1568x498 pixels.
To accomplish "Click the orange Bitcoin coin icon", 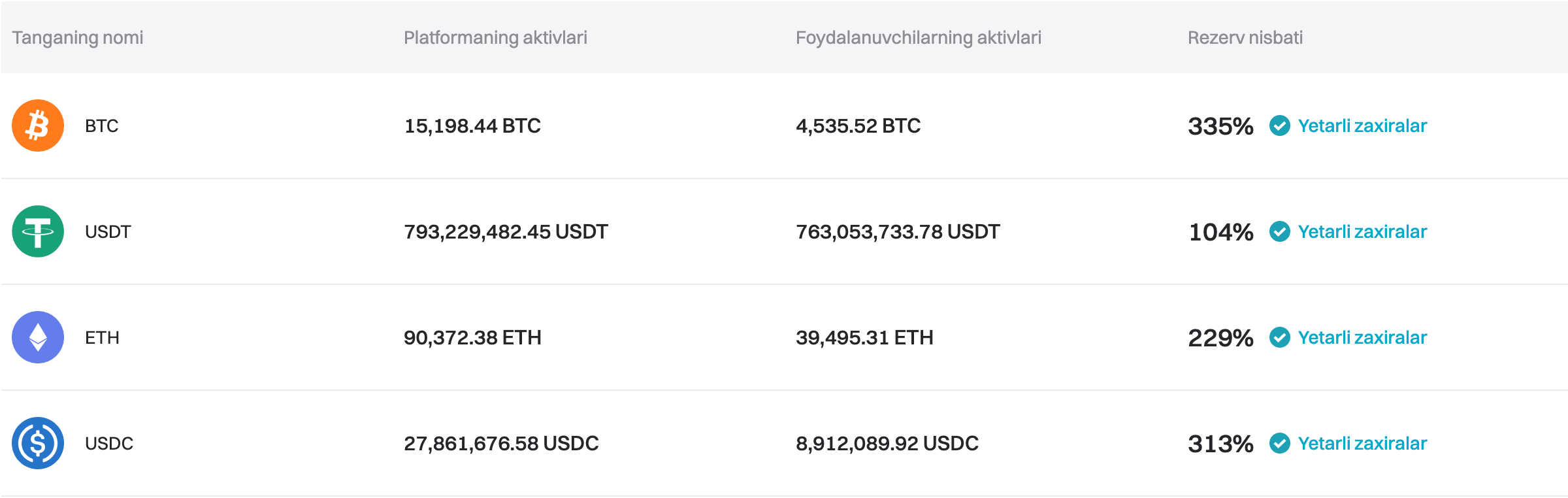I will point(38,125).
